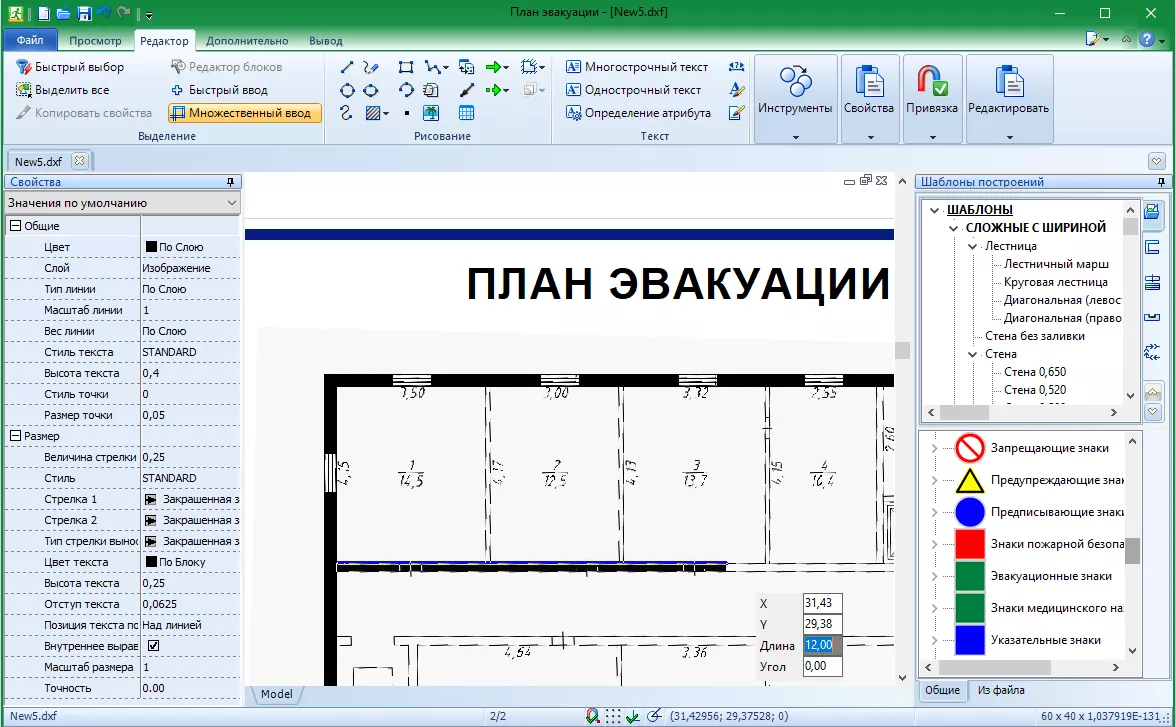Select the Hatch tool
The height and width of the screenshot is (727, 1176).
point(372,112)
